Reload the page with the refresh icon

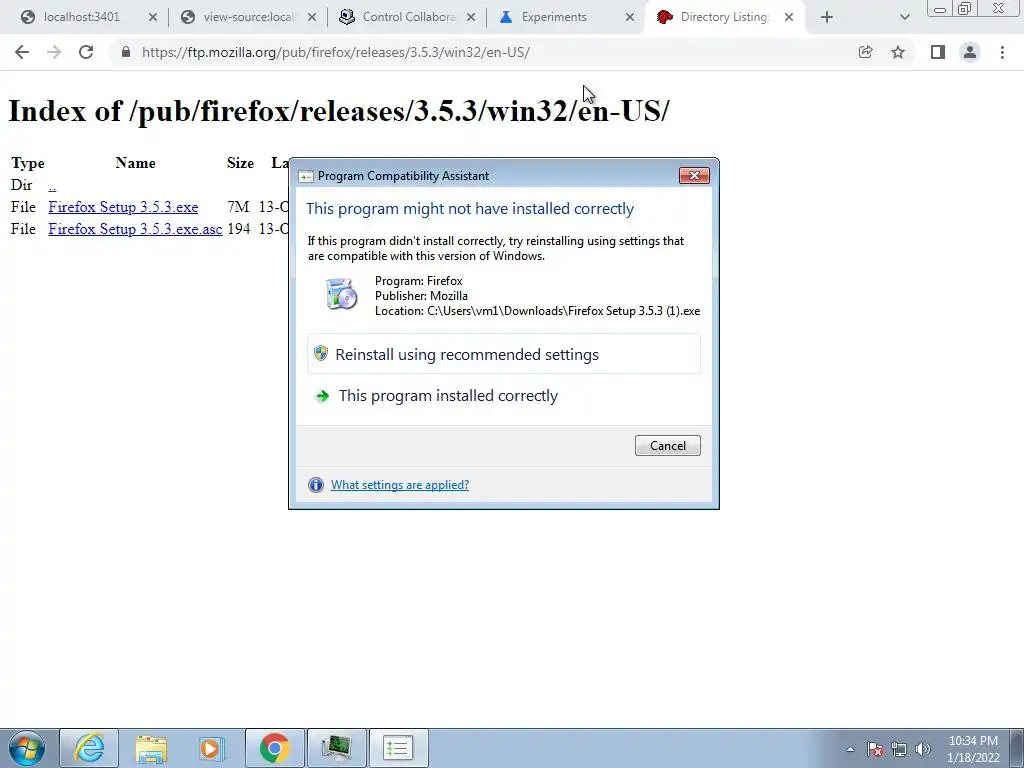point(86,52)
